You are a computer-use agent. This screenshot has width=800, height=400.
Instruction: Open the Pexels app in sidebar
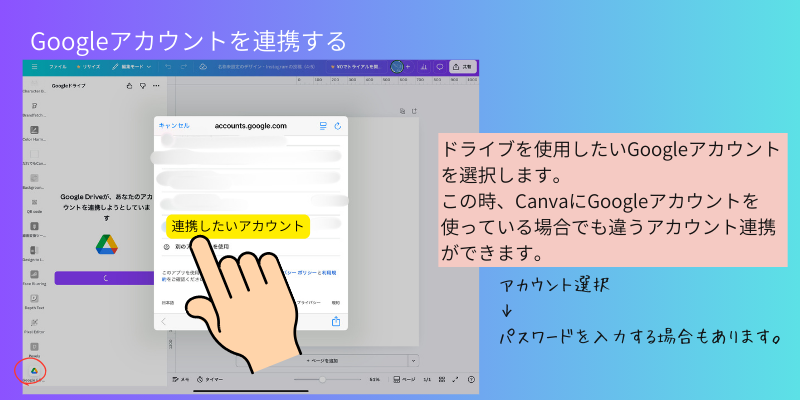(34, 350)
